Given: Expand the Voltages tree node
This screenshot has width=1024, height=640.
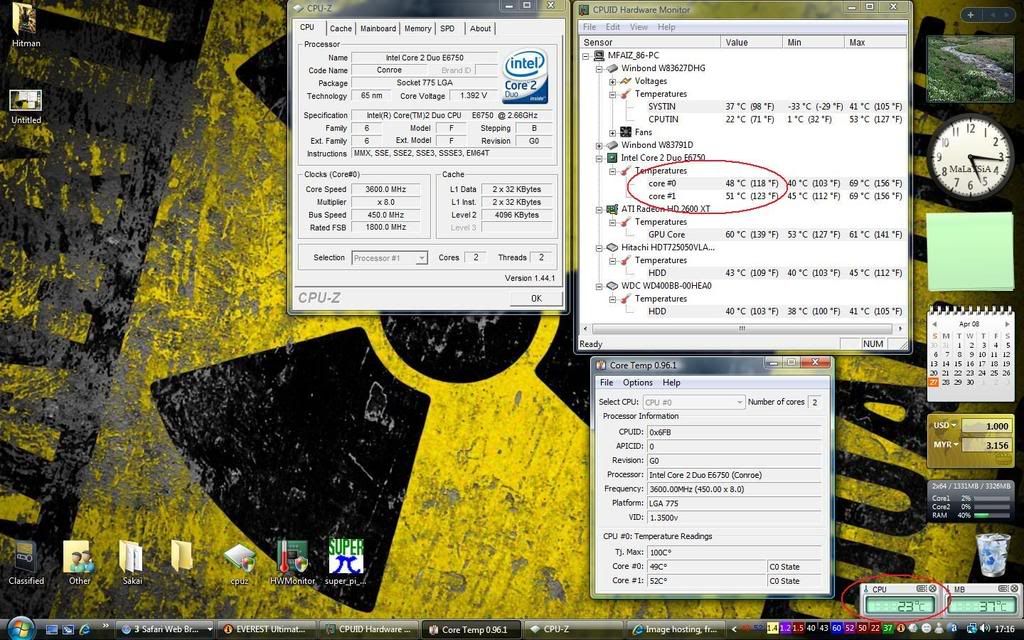Looking at the screenshot, I should [613, 81].
